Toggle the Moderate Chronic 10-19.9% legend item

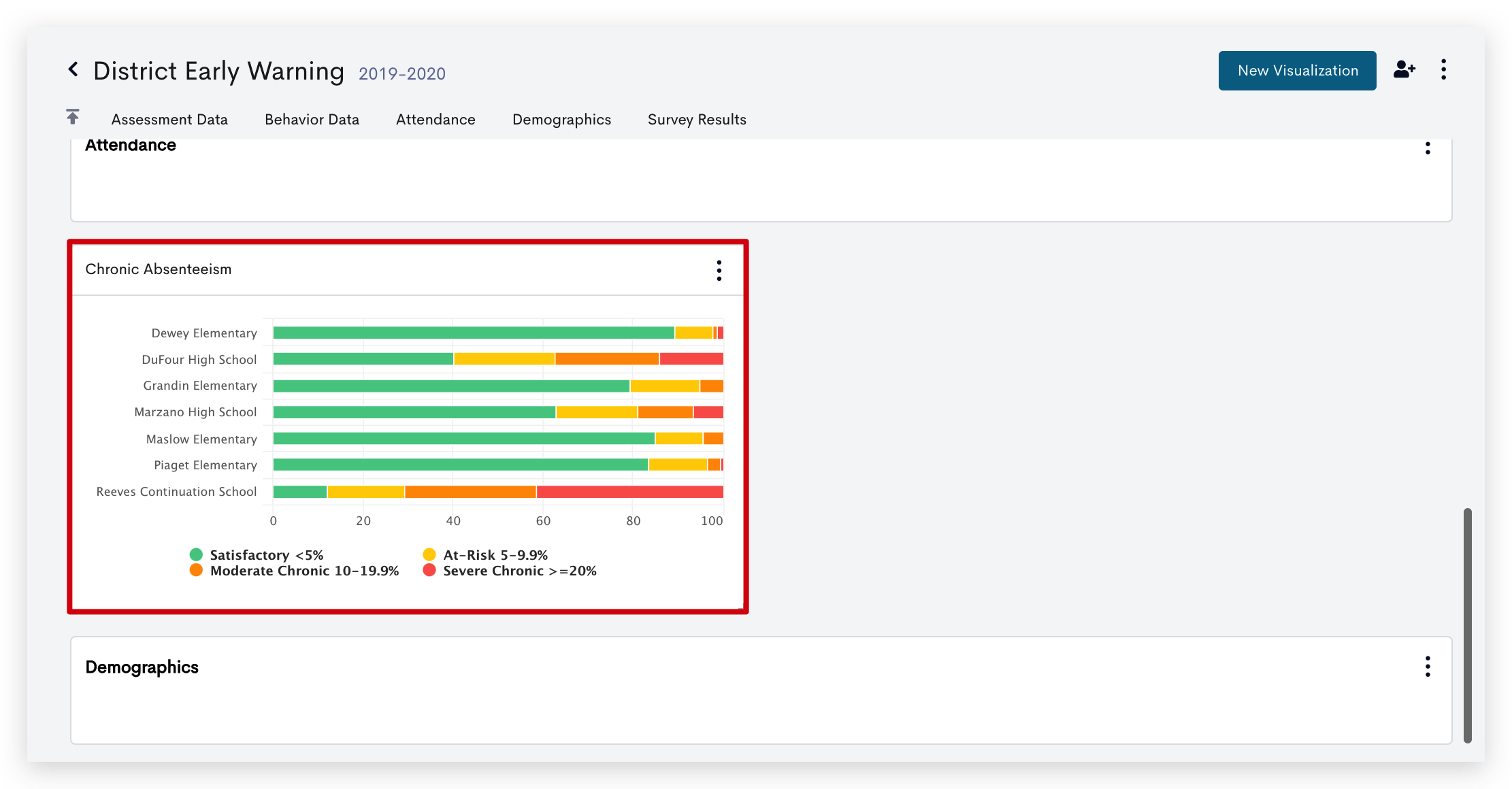click(294, 571)
